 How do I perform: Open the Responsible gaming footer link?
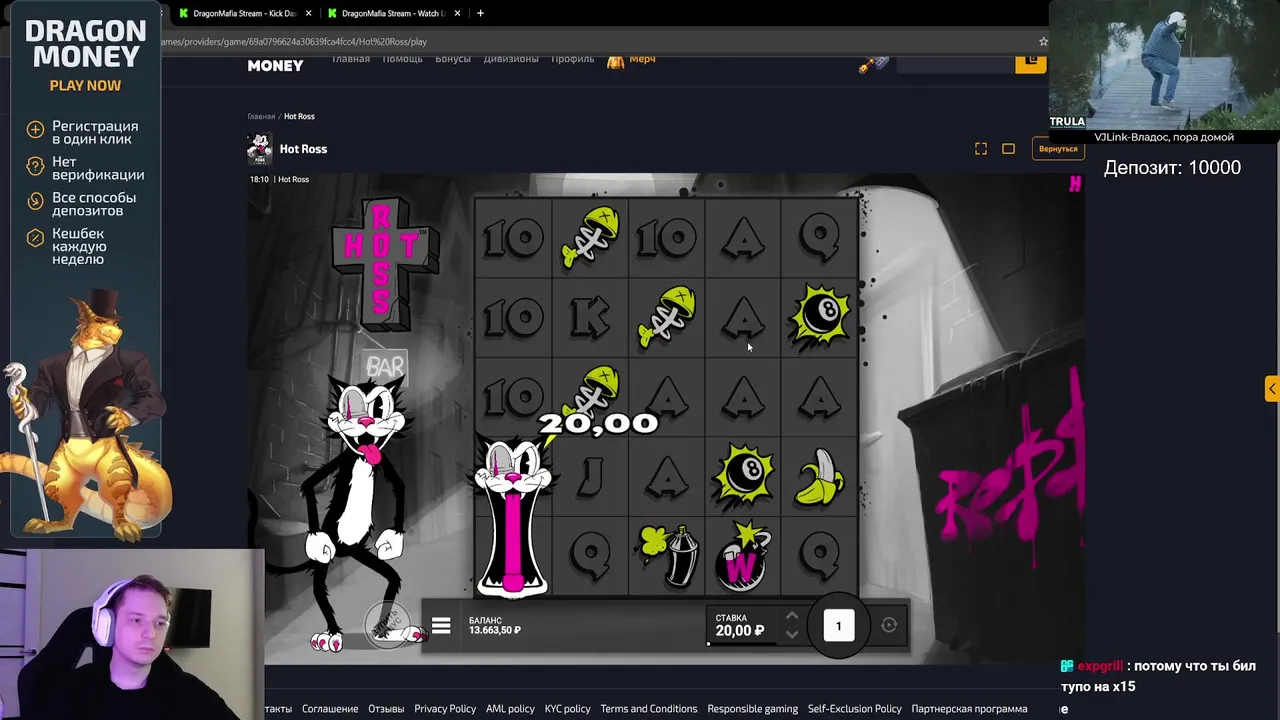coord(752,709)
